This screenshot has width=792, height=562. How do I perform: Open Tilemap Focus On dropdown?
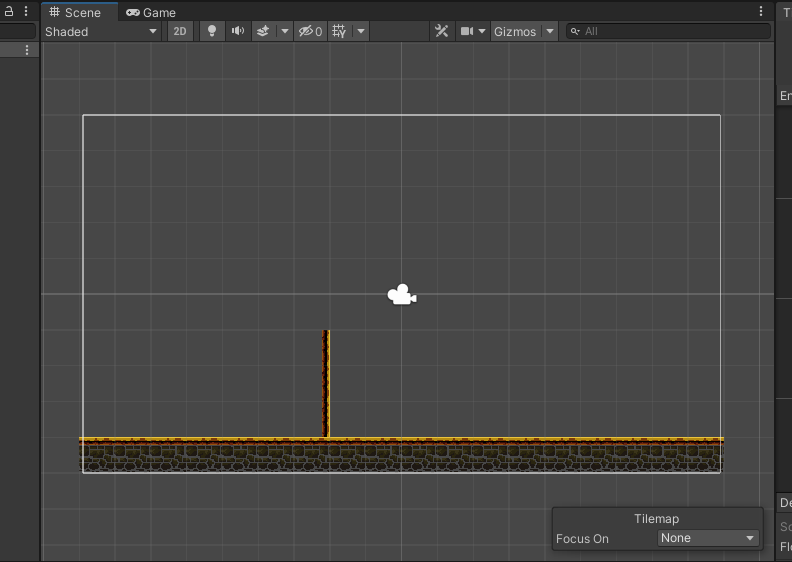pos(707,538)
